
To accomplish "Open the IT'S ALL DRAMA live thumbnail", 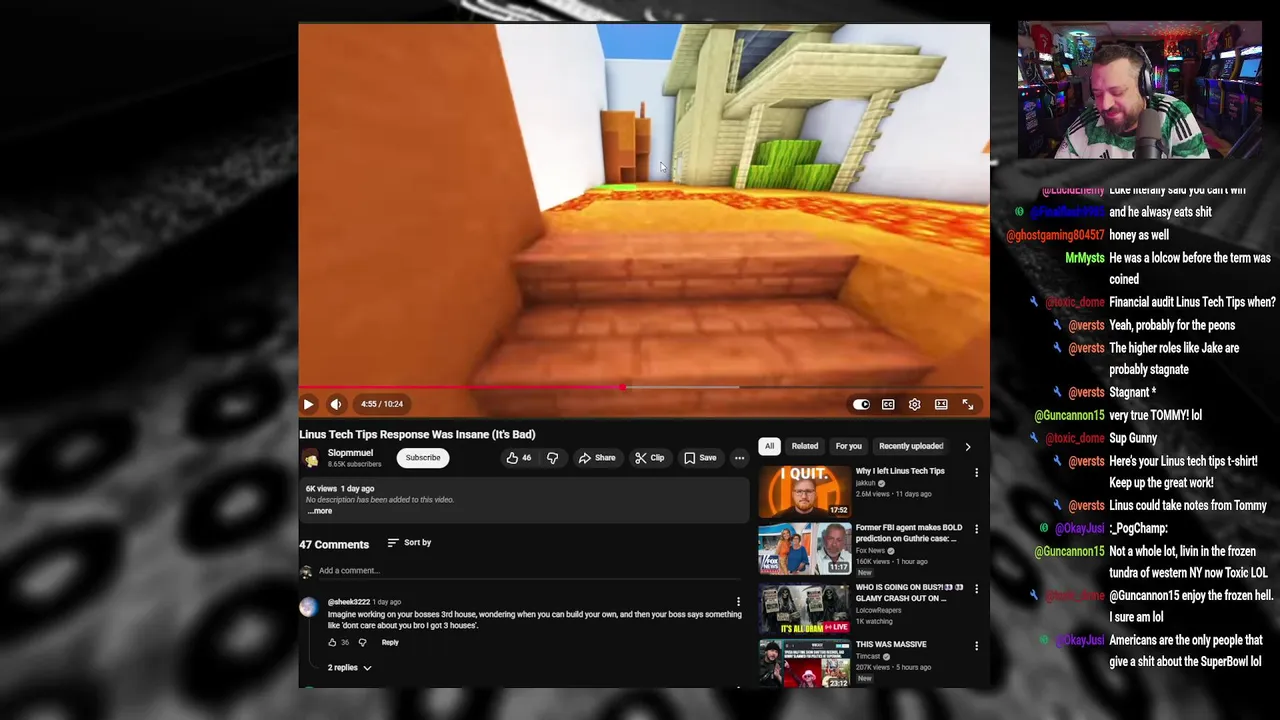I will pos(804,608).
